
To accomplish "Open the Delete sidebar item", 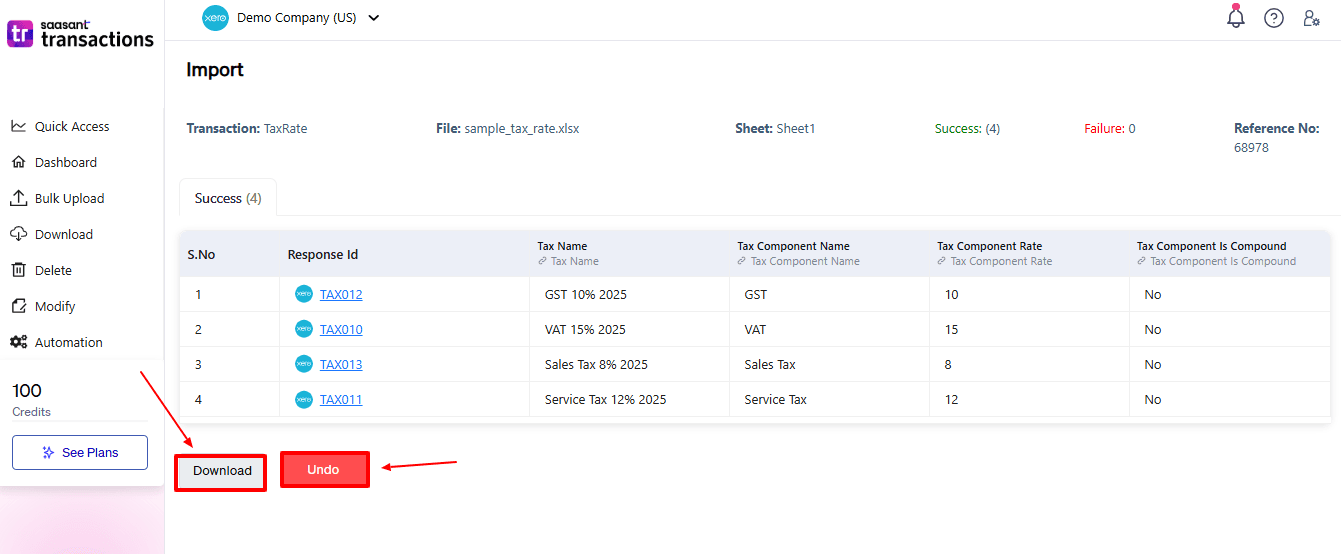I will coord(53,270).
